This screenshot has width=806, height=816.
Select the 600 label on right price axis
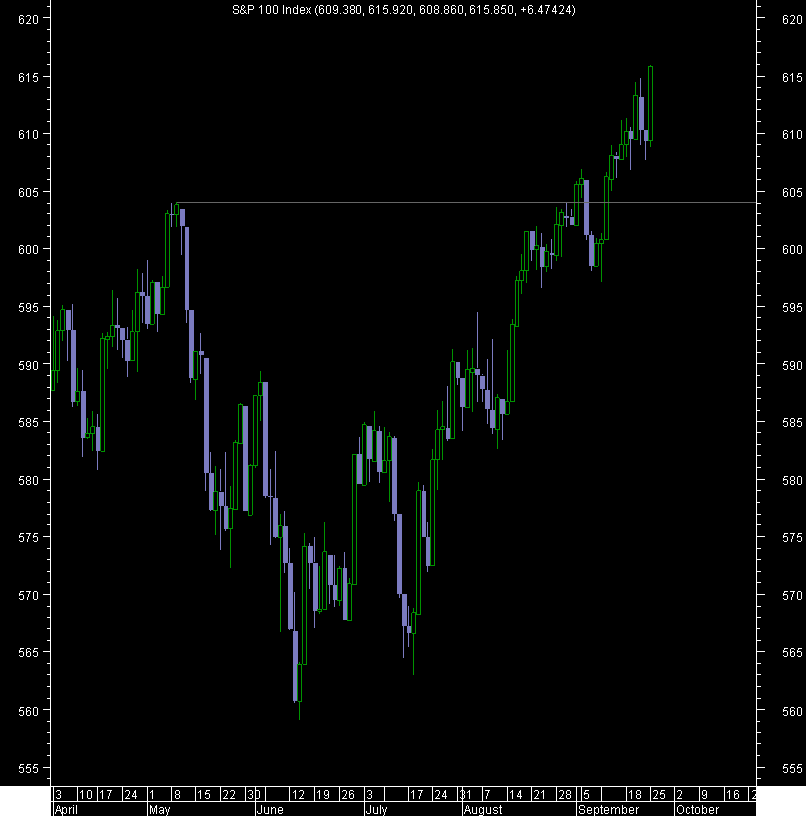(792, 250)
